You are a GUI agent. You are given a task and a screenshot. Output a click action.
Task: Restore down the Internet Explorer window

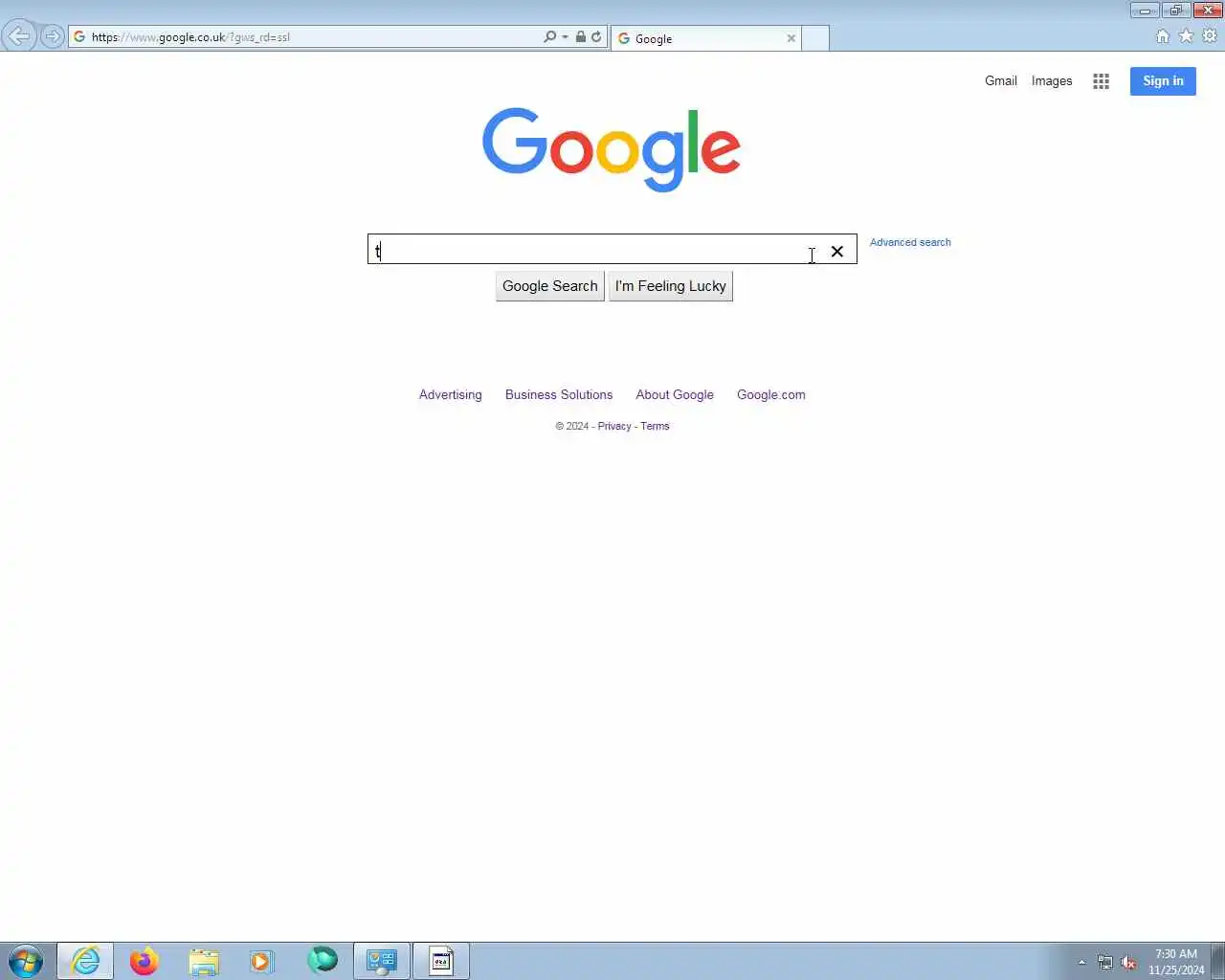[x=1176, y=11]
